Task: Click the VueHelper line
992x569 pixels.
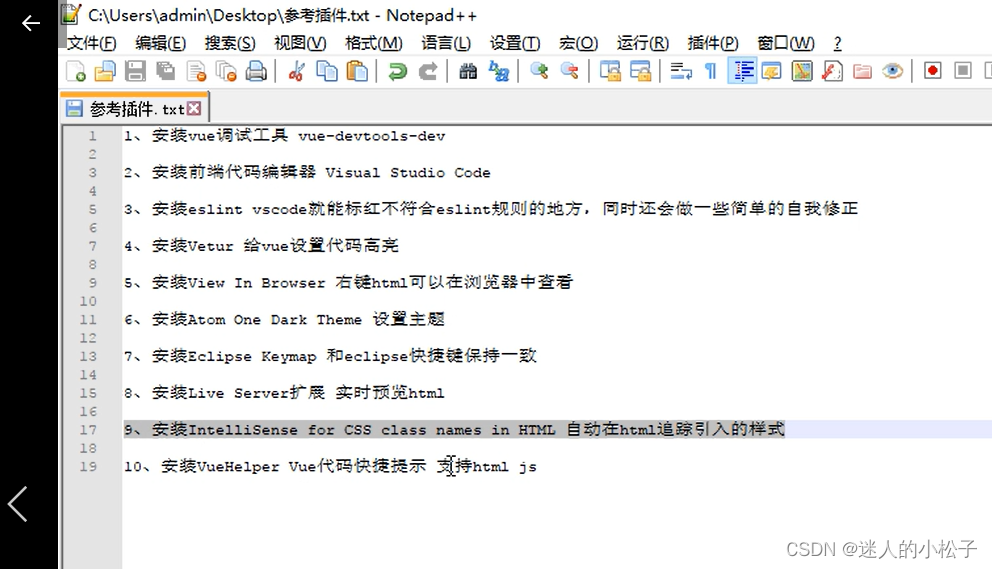Action: [330, 466]
